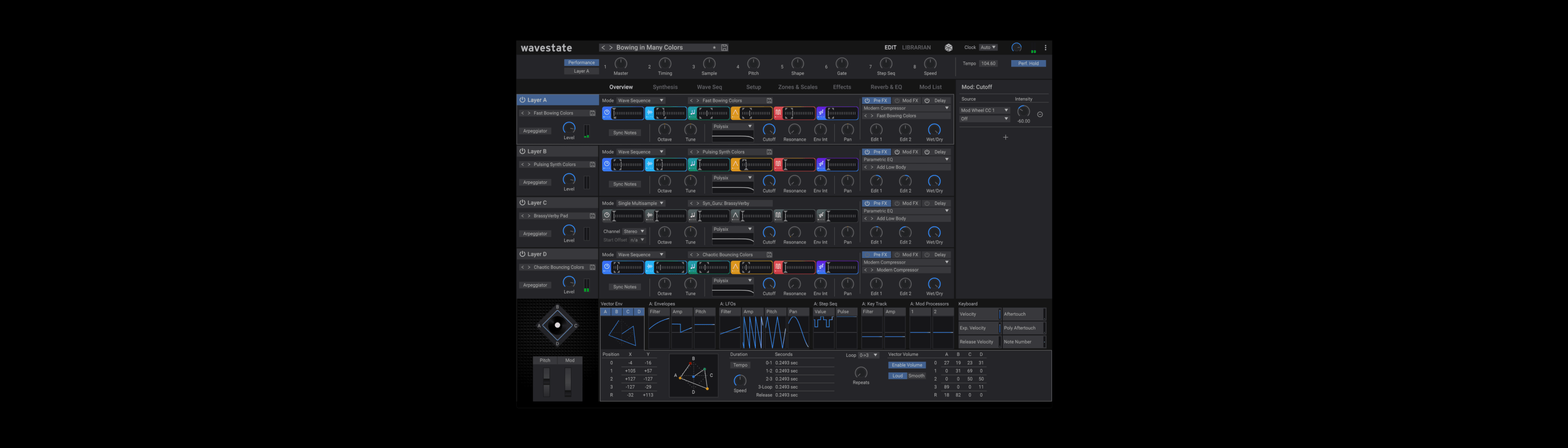1568x448 pixels.
Task: Remove the Mod Wheel CC 1 modulation
Action: coord(1040,114)
